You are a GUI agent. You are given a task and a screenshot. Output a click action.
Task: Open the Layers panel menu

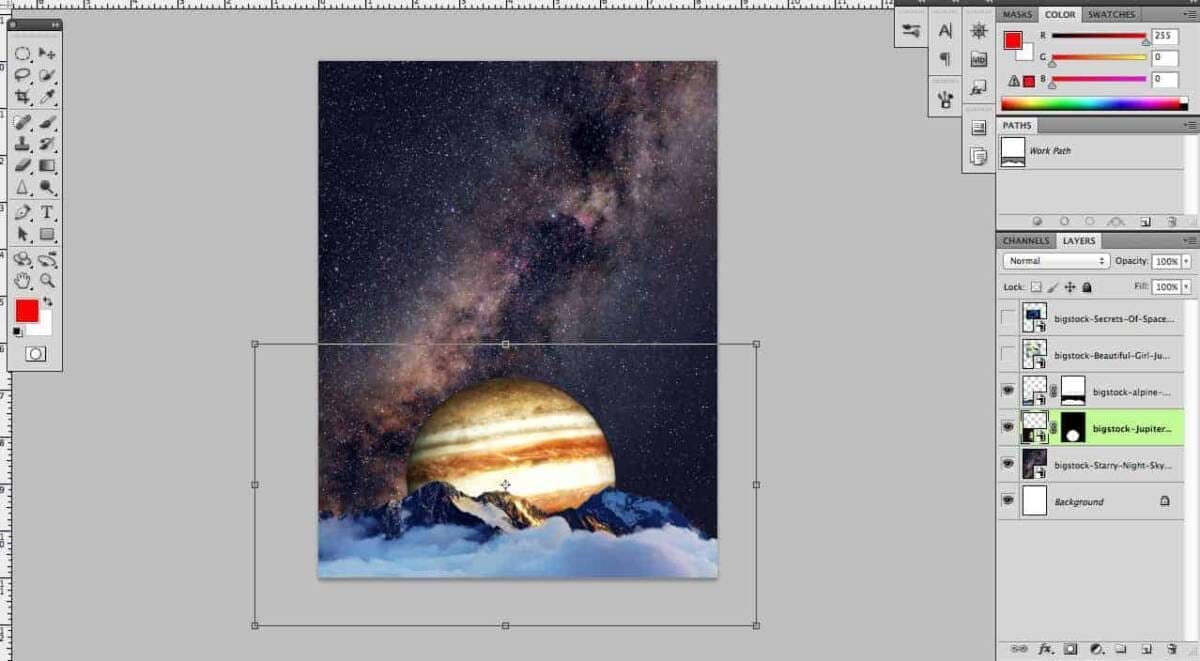point(1192,241)
